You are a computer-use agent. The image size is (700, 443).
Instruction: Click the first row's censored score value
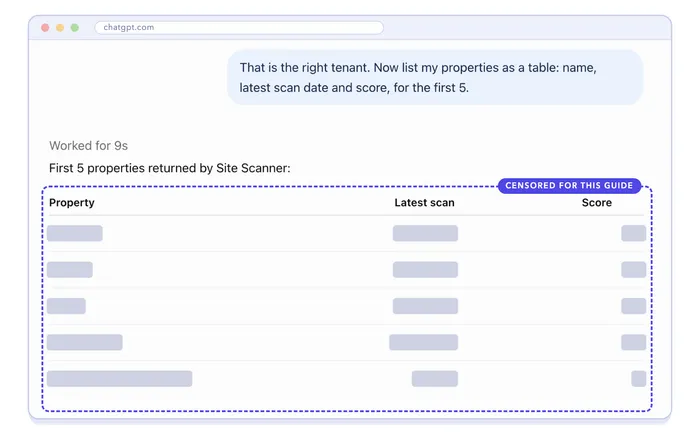(633, 233)
